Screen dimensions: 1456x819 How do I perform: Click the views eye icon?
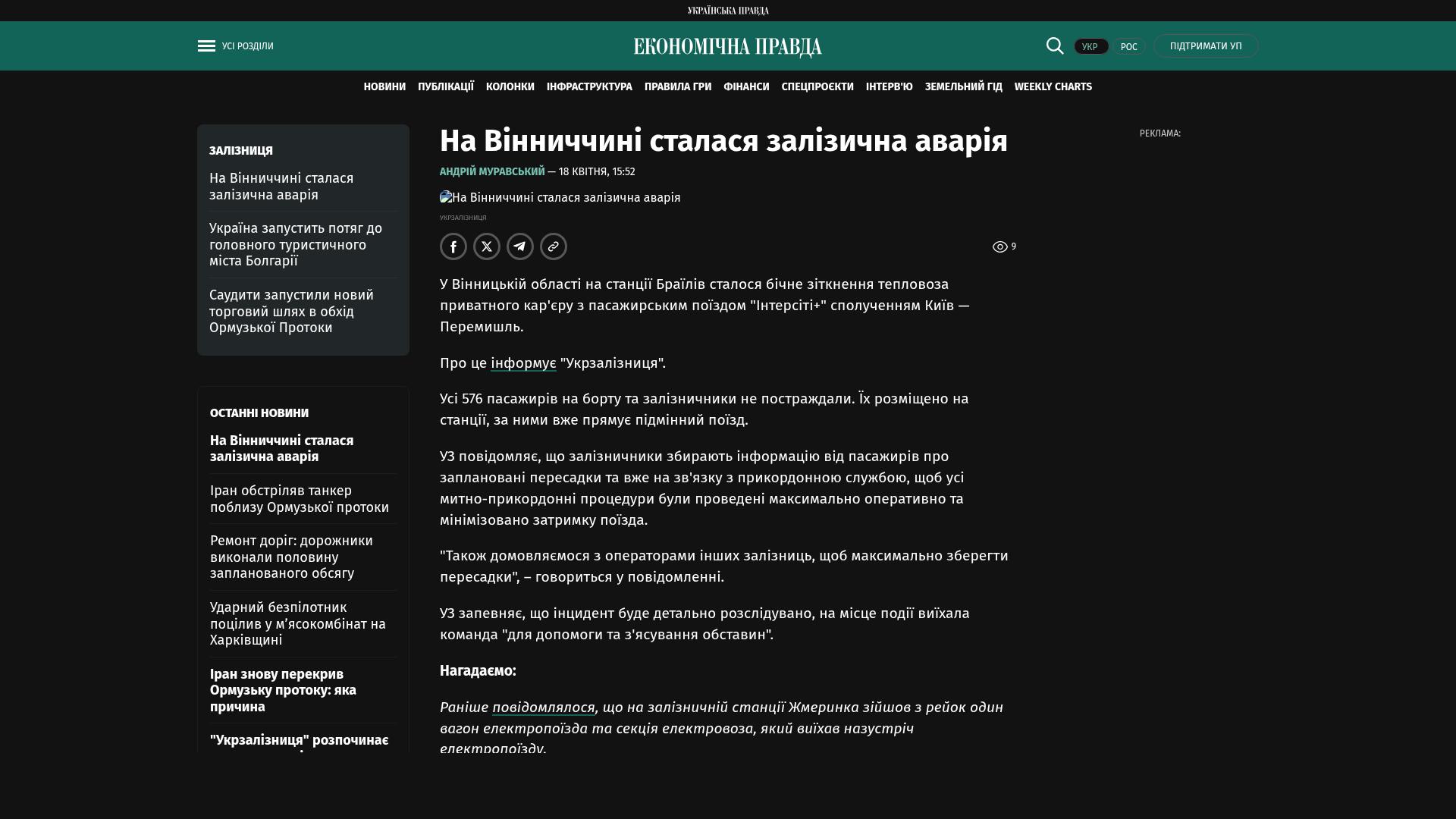[x=999, y=247]
